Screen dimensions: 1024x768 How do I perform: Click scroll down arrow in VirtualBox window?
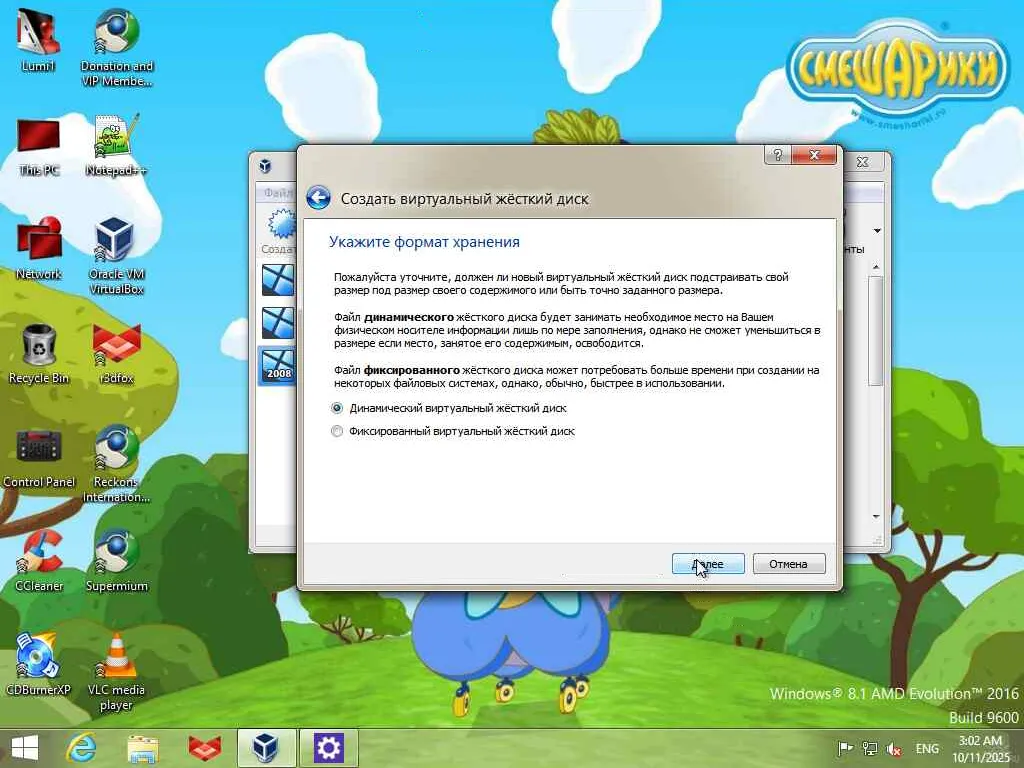coord(876,517)
